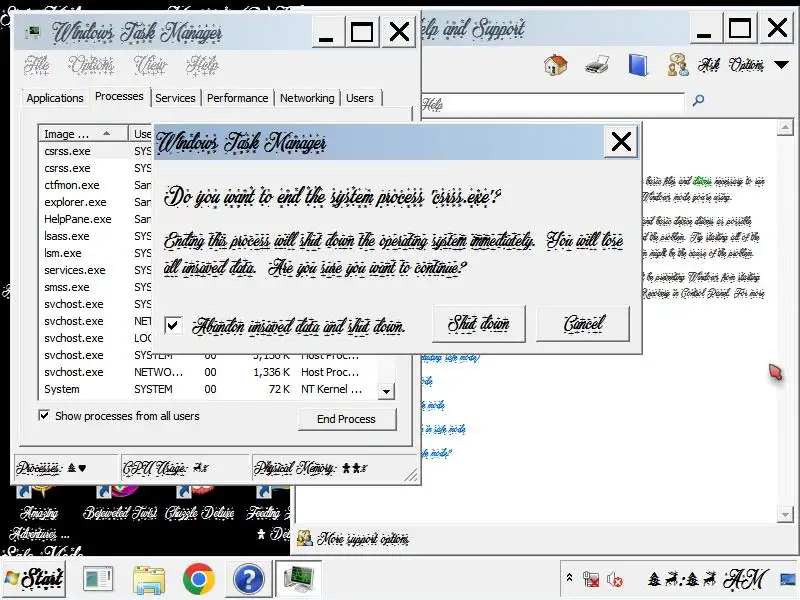Toggle Show processes from all users
Image resolution: width=800 pixels, height=600 pixels.
[x=44, y=415]
